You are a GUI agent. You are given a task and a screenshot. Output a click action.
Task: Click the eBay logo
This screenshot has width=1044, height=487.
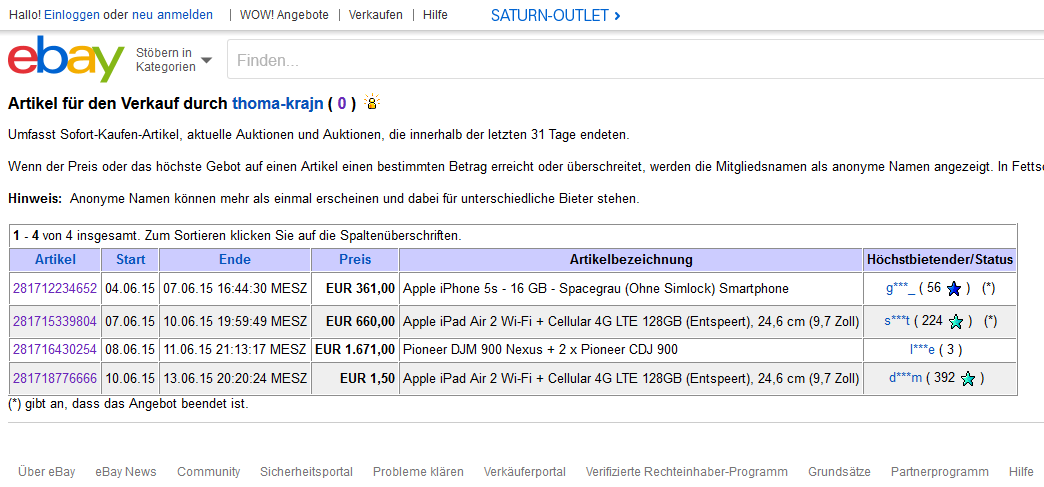click(x=66, y=59)
